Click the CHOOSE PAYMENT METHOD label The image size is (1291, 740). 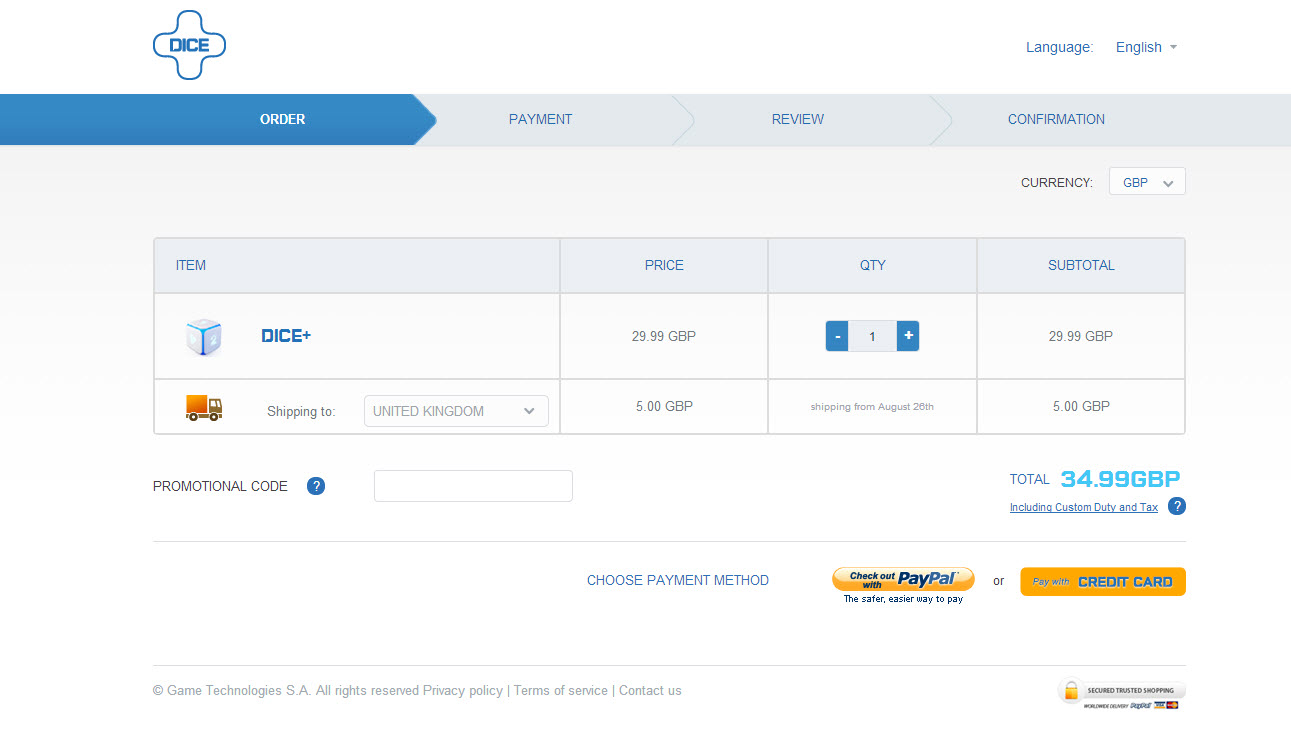(678, 580)
